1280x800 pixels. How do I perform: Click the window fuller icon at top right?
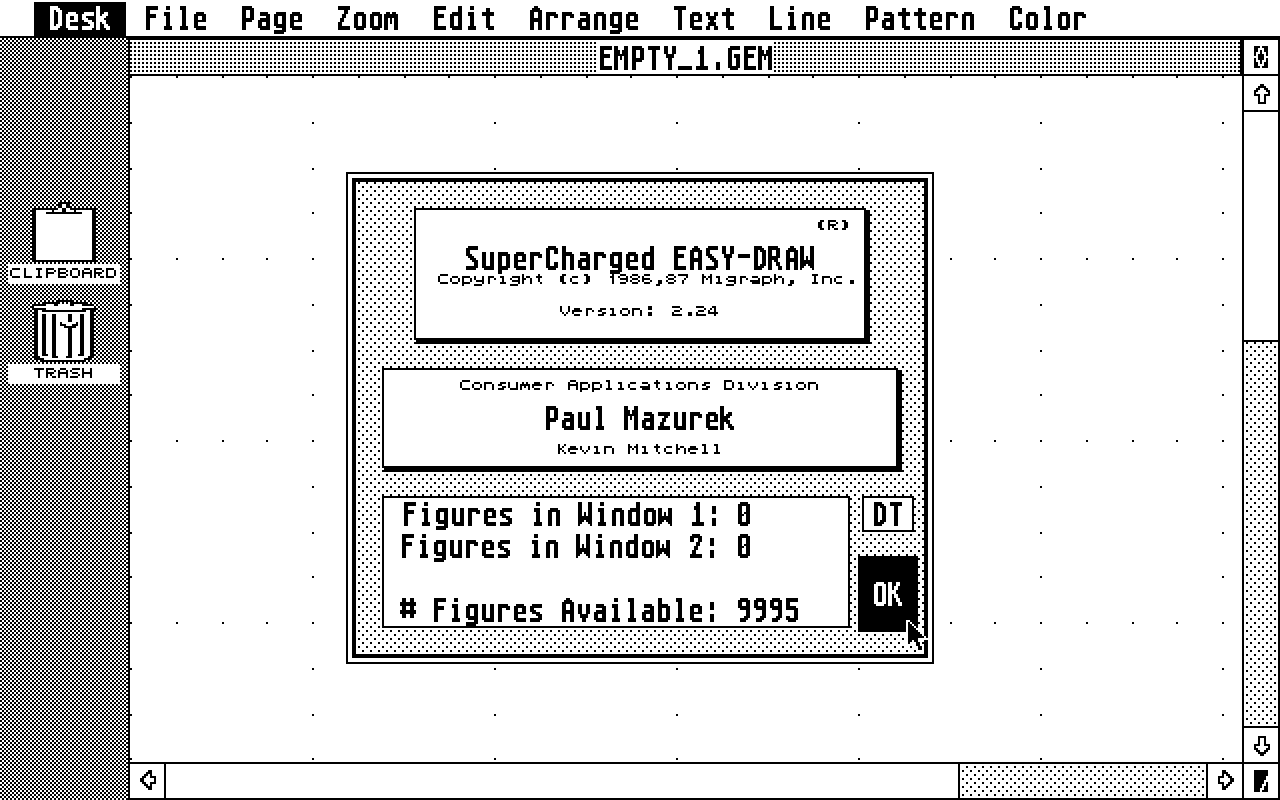1261,58
